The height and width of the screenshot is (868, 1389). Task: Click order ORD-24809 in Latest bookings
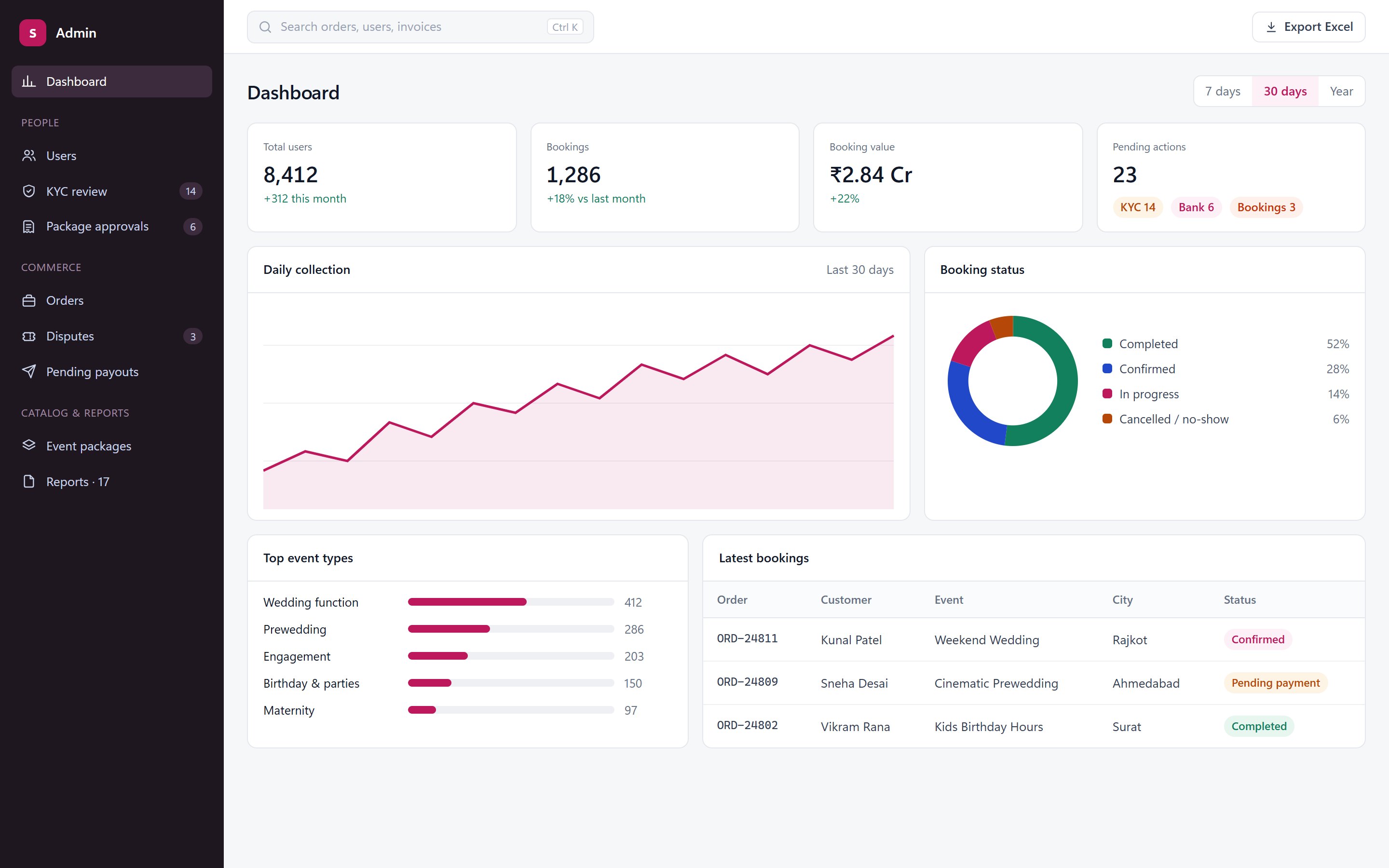(747, 682)
